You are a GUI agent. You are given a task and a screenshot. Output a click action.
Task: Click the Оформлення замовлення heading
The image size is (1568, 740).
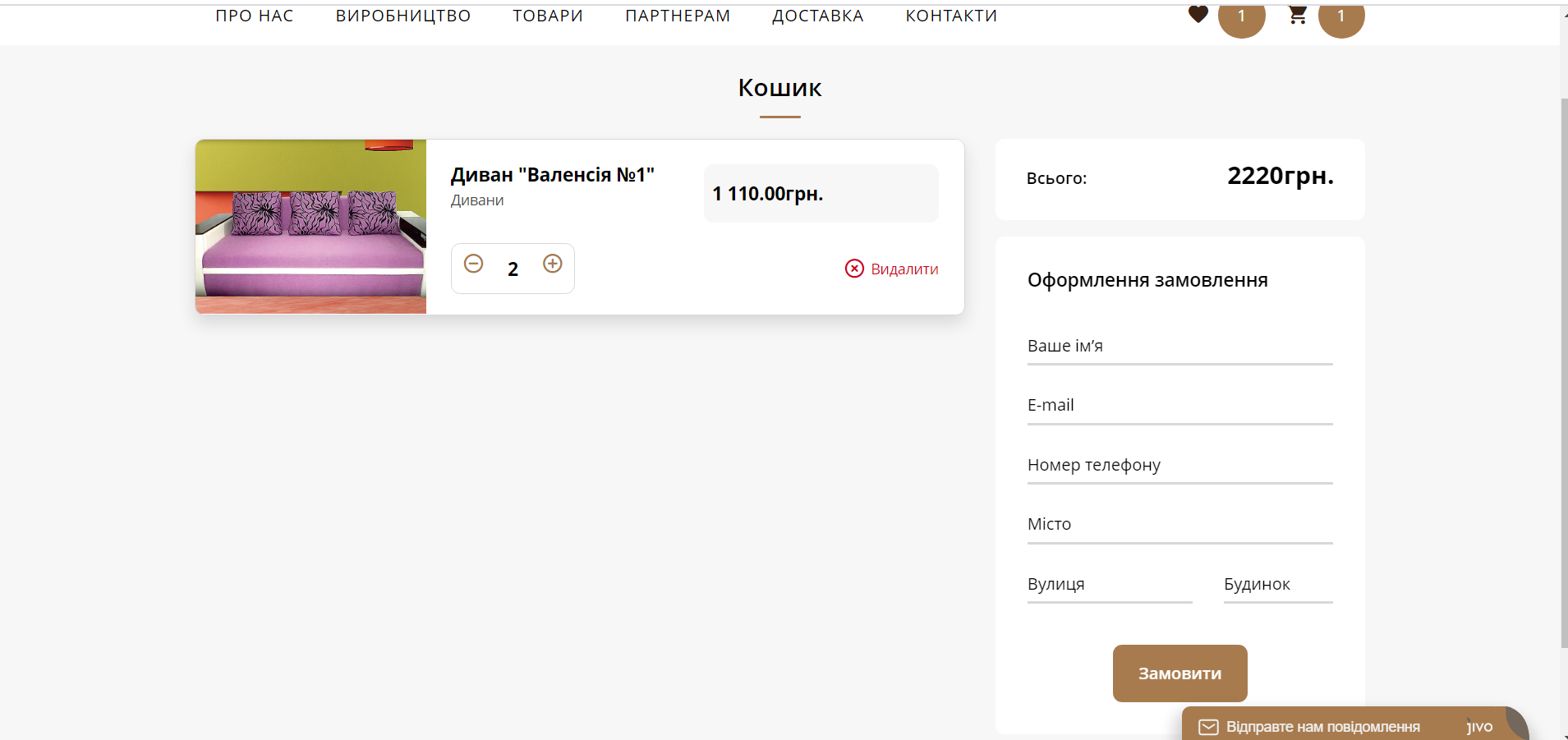1147,280
